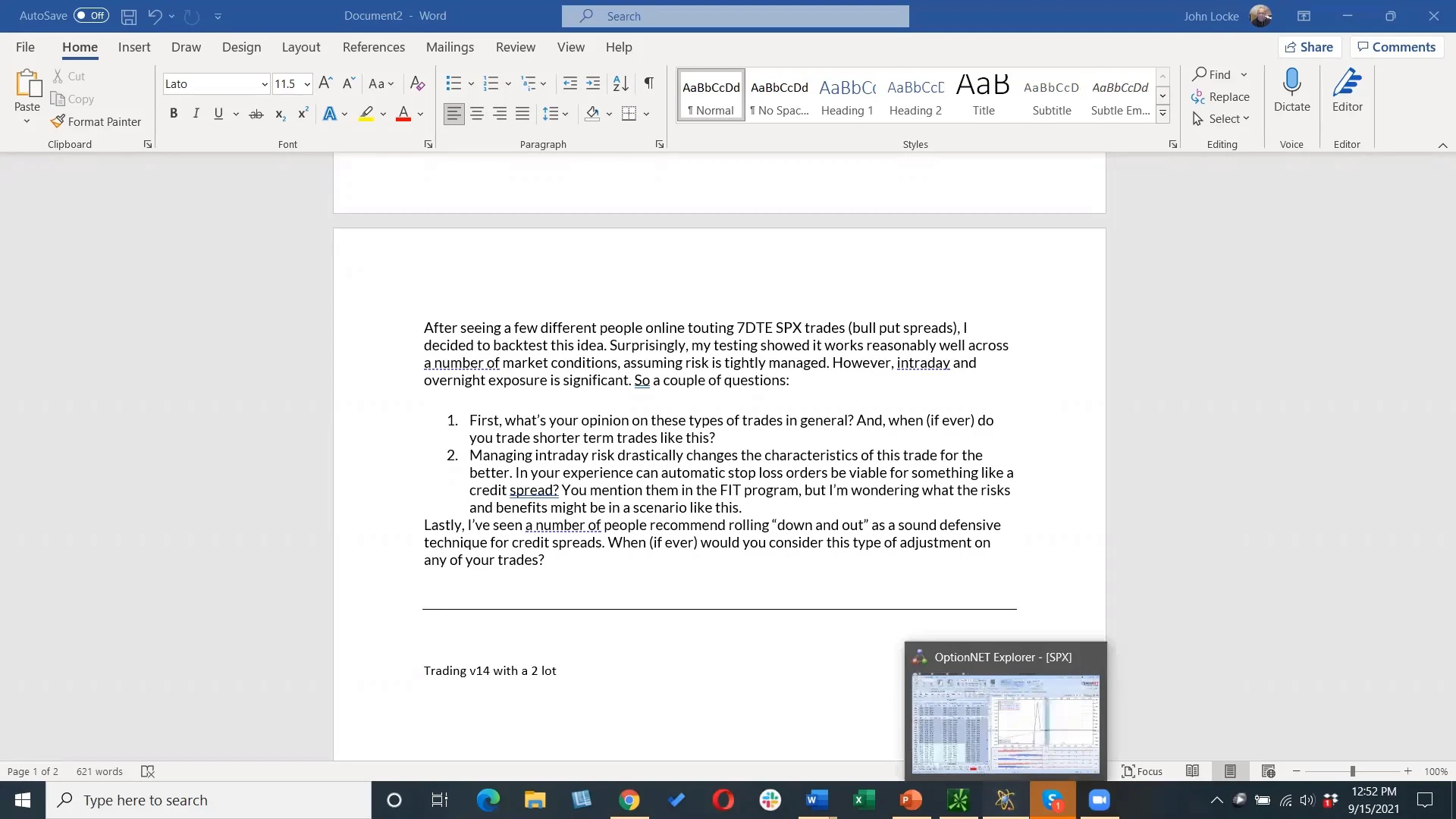Click the Share button
The height and width of the screenshot is (819, 1456).
(x=1310, y=47)
